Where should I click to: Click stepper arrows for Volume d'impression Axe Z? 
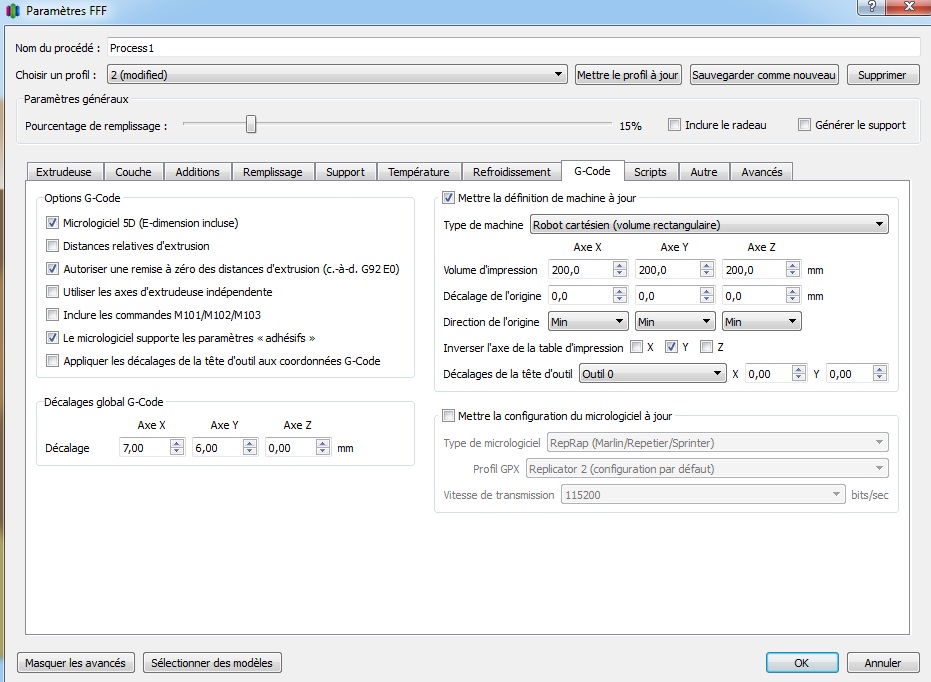click(x=793, y=269)
